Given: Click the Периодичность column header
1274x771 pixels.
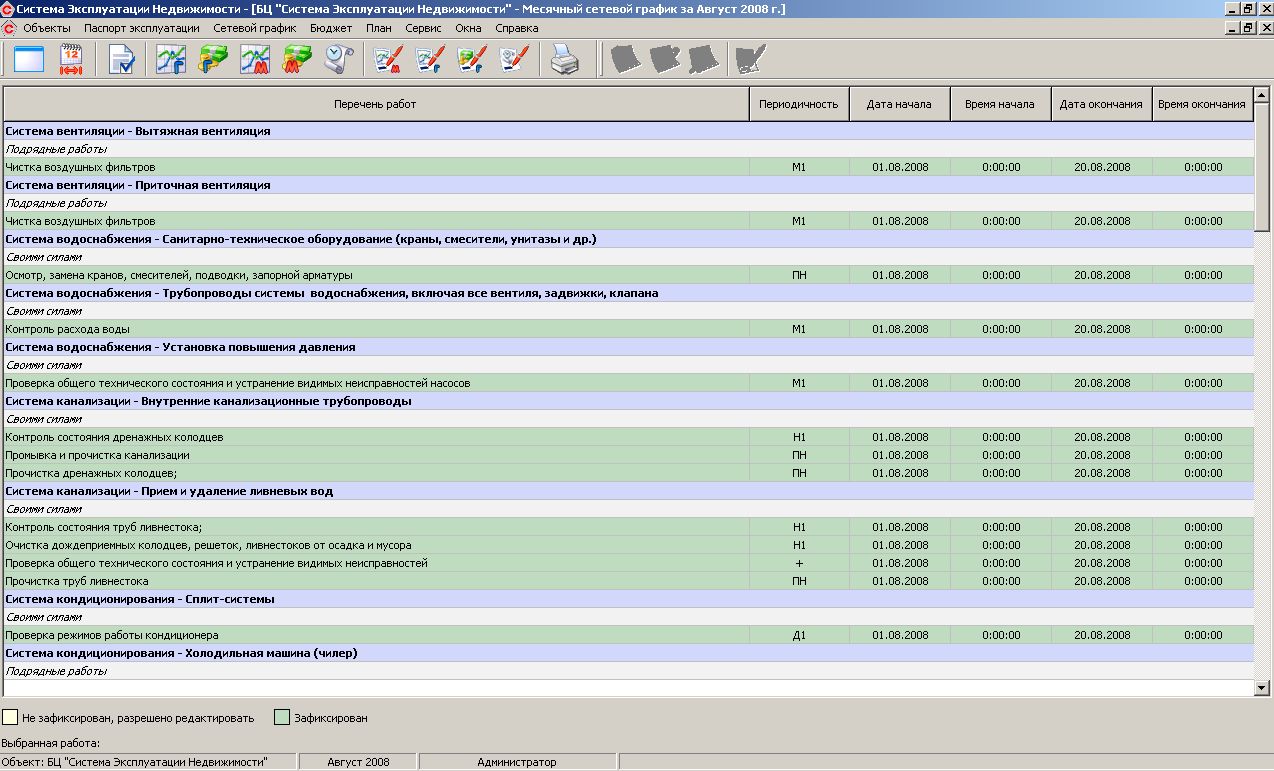Looking at the screenshot, I should 799,104.
